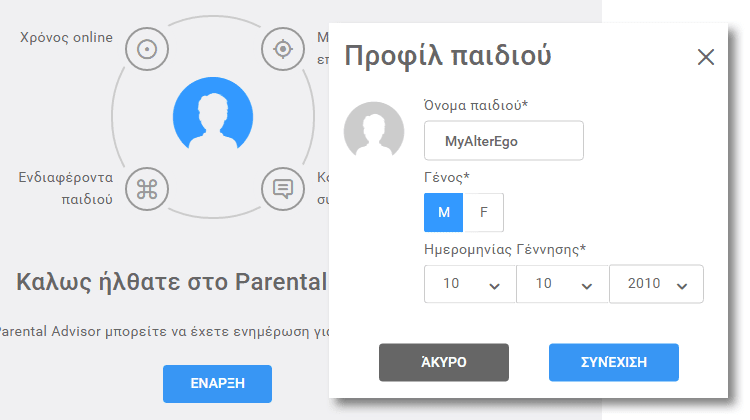Click the location target circular icon
This screenshot has width=750, height=420.
(x=283, y=49)
